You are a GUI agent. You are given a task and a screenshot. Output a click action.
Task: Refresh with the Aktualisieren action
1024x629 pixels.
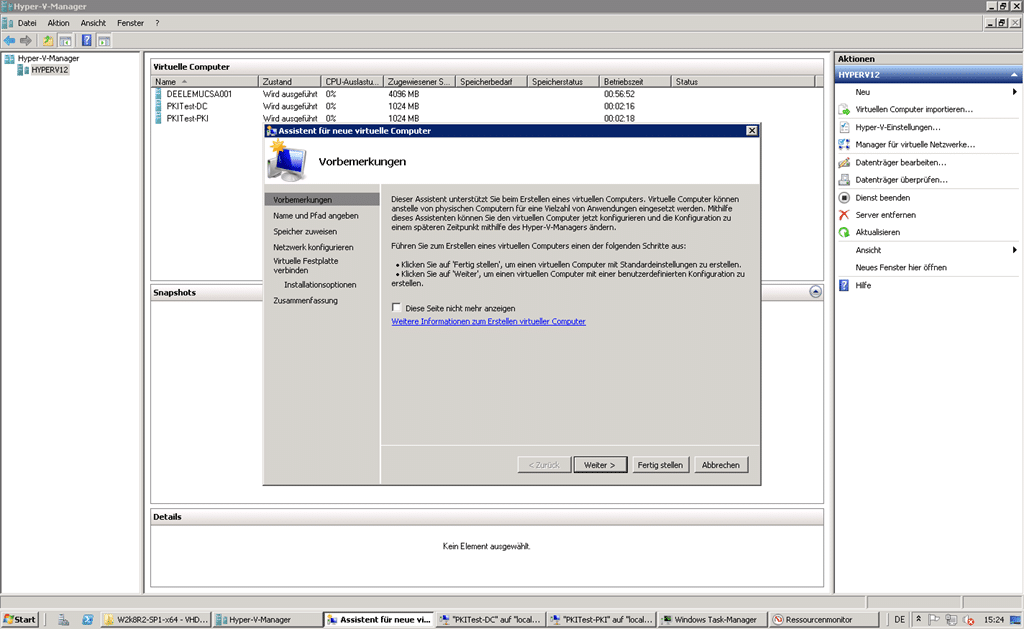(877, 232)
